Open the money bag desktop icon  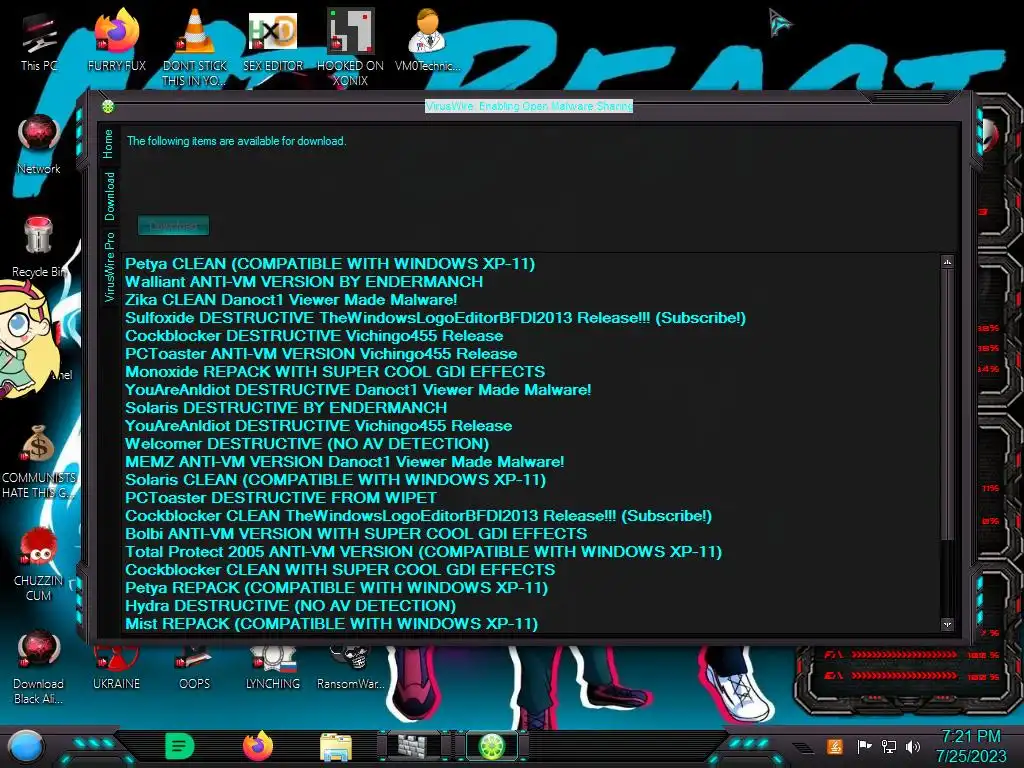39,461
